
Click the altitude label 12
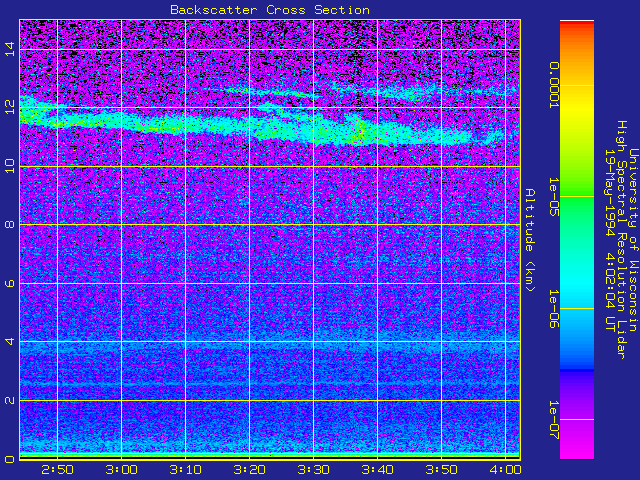click(10, 107)
